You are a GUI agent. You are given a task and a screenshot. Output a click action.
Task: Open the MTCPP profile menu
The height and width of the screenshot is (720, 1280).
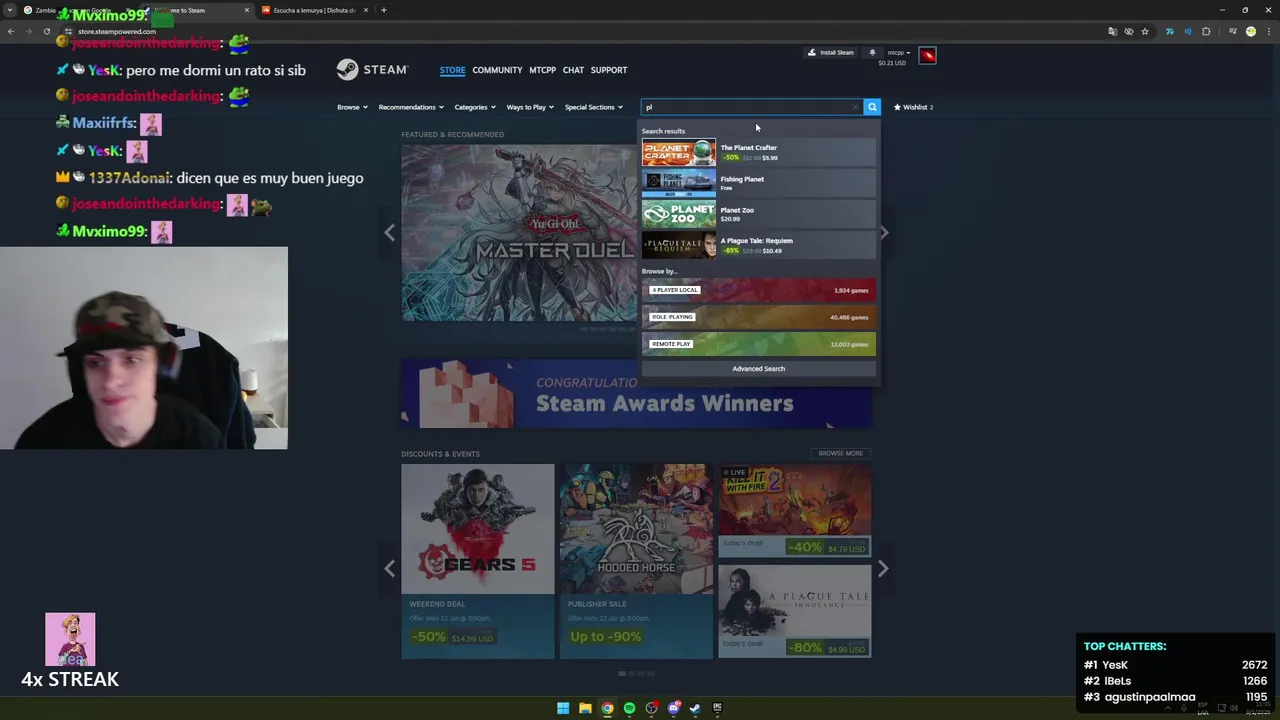[542, 70]
